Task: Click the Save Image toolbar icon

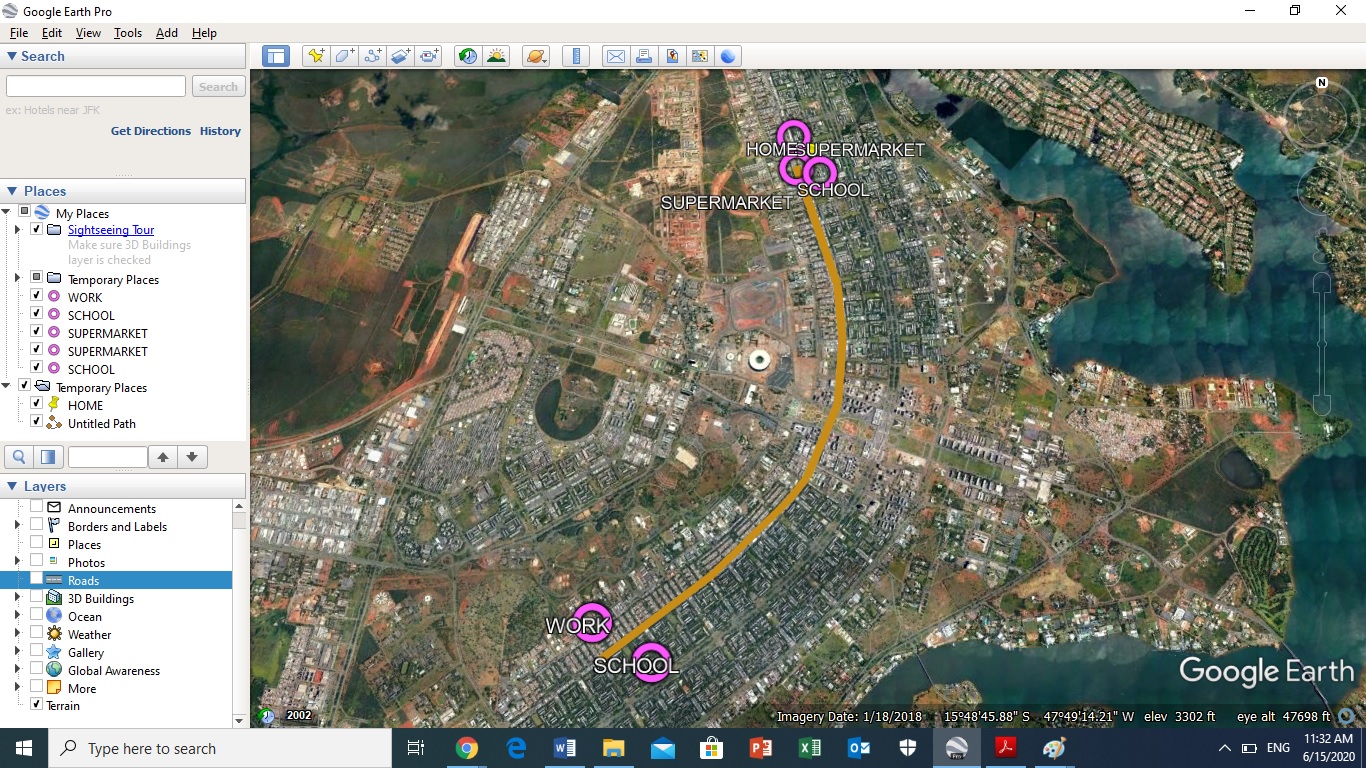Action: coord(672,56)
